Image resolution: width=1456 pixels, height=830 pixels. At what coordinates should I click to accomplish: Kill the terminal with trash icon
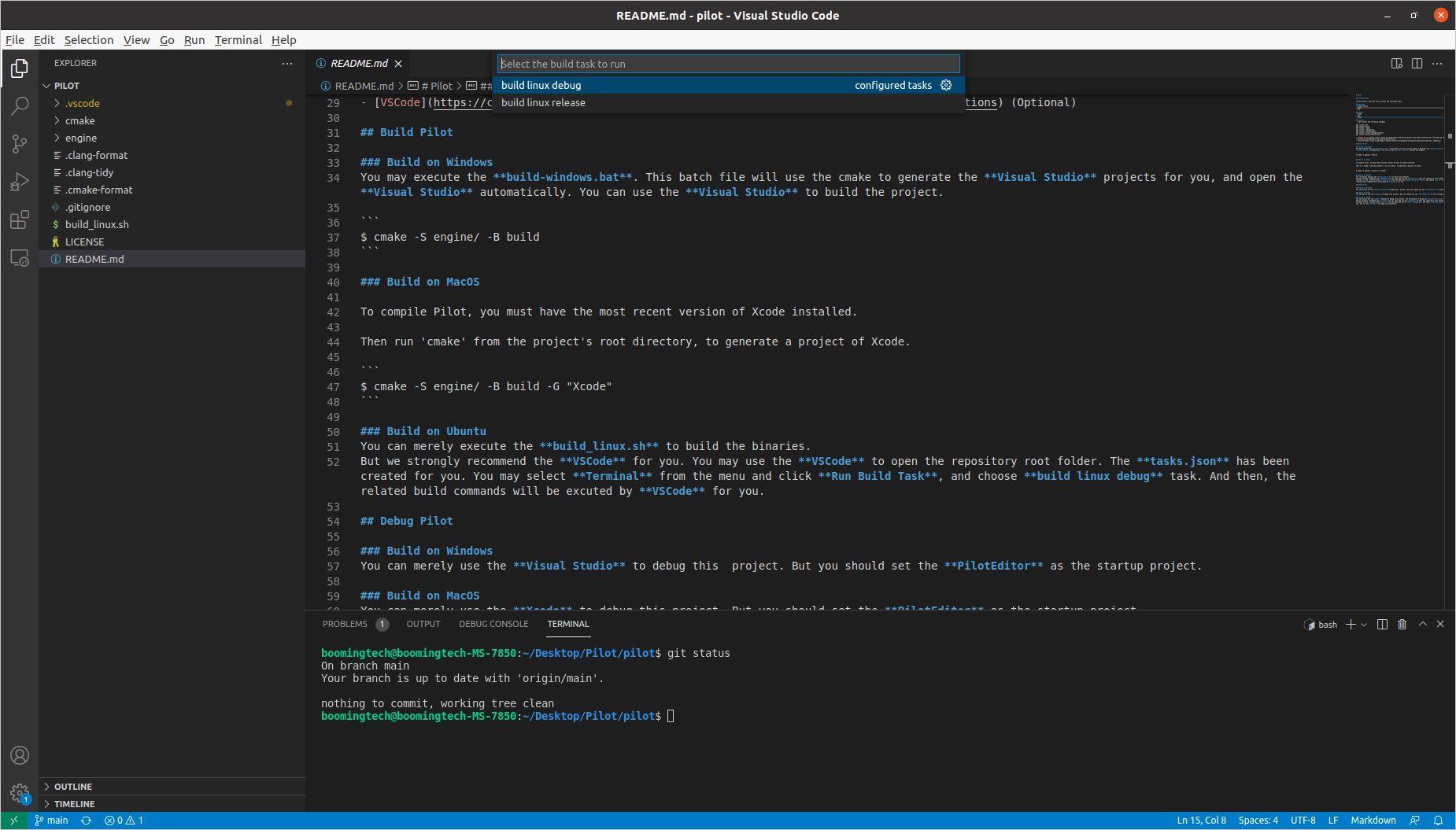click(1402, 624)
